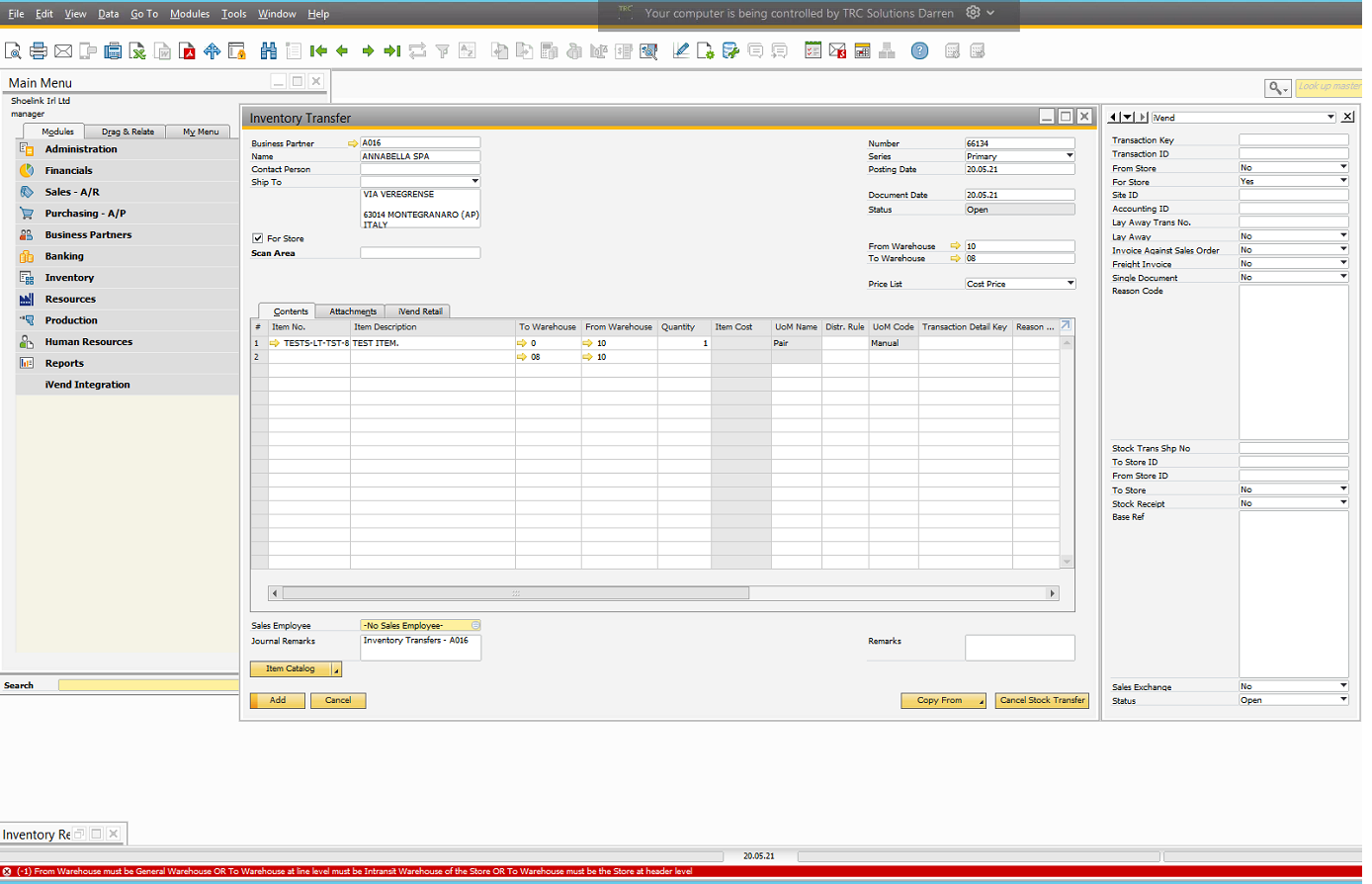Open the Modules menu
The height and width of the screenshot is (884, 1372).
coord(190,14)
